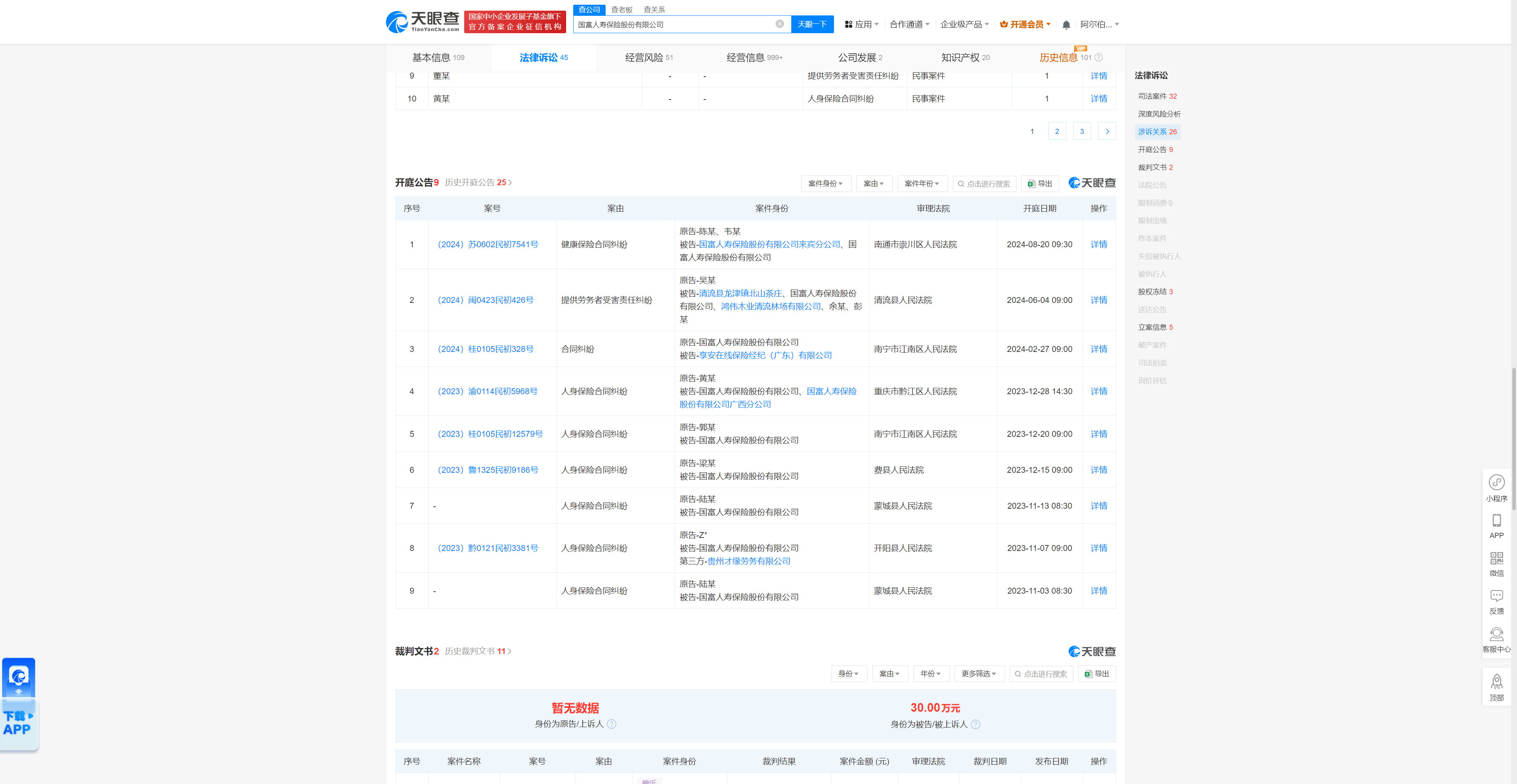
Task: Go to page 2 of 涉诉关系
Action: click(x=1057, y=131)
